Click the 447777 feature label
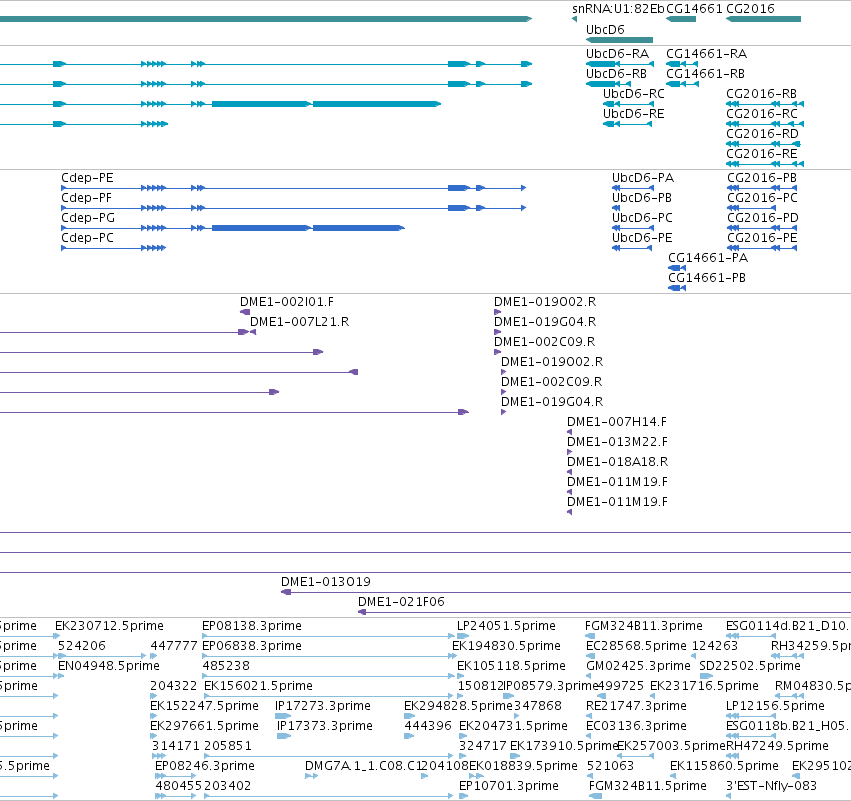 [x=174, y=646]
